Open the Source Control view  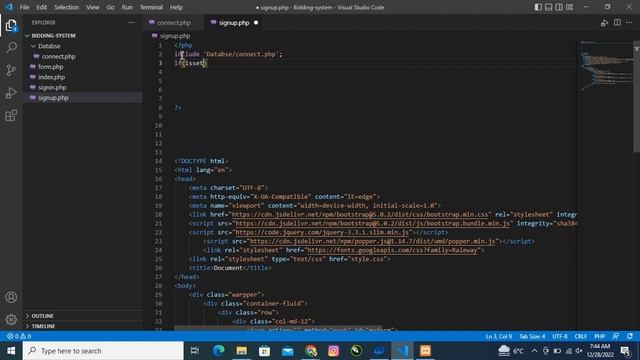[11, 70]
